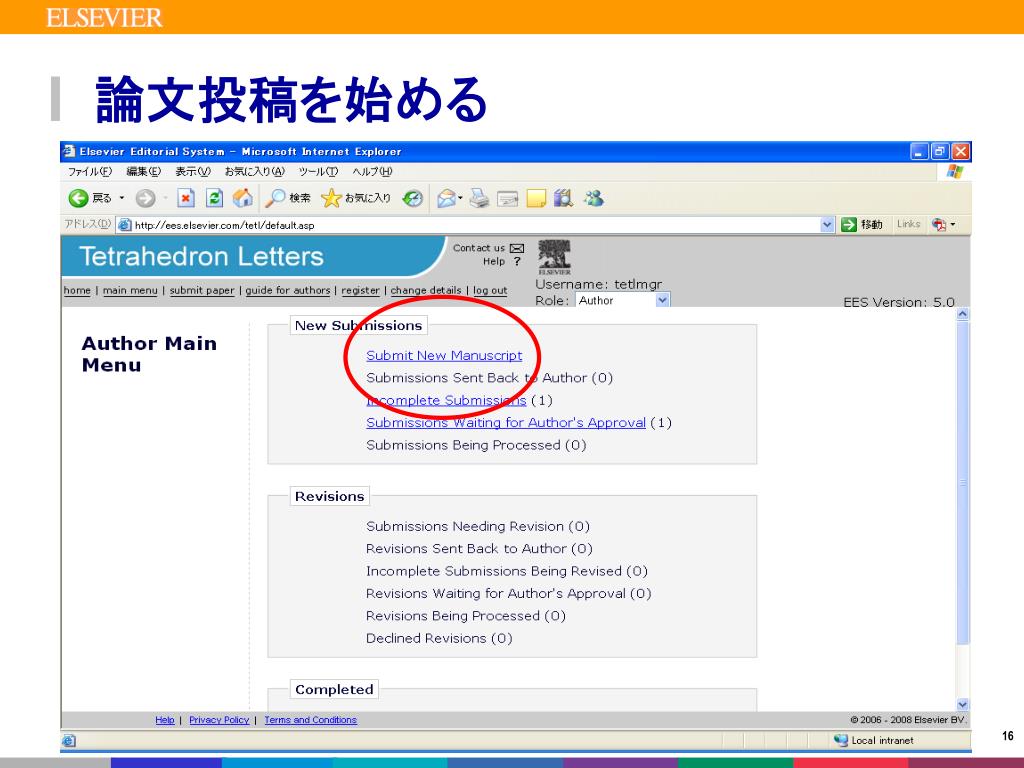Click the URL address input field
This screenshot has height=768, width=1024.
pyautogui.click(x=468, y=225)
